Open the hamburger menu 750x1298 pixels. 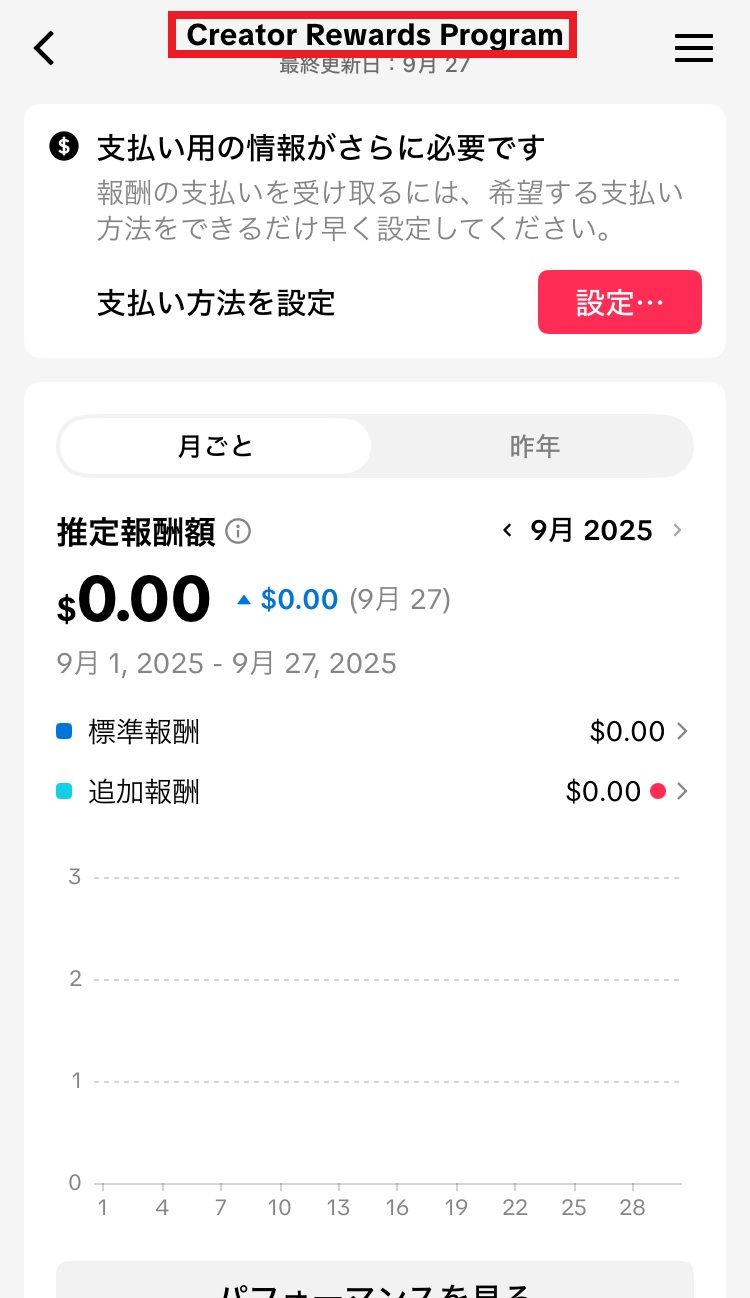coord(693,48)
